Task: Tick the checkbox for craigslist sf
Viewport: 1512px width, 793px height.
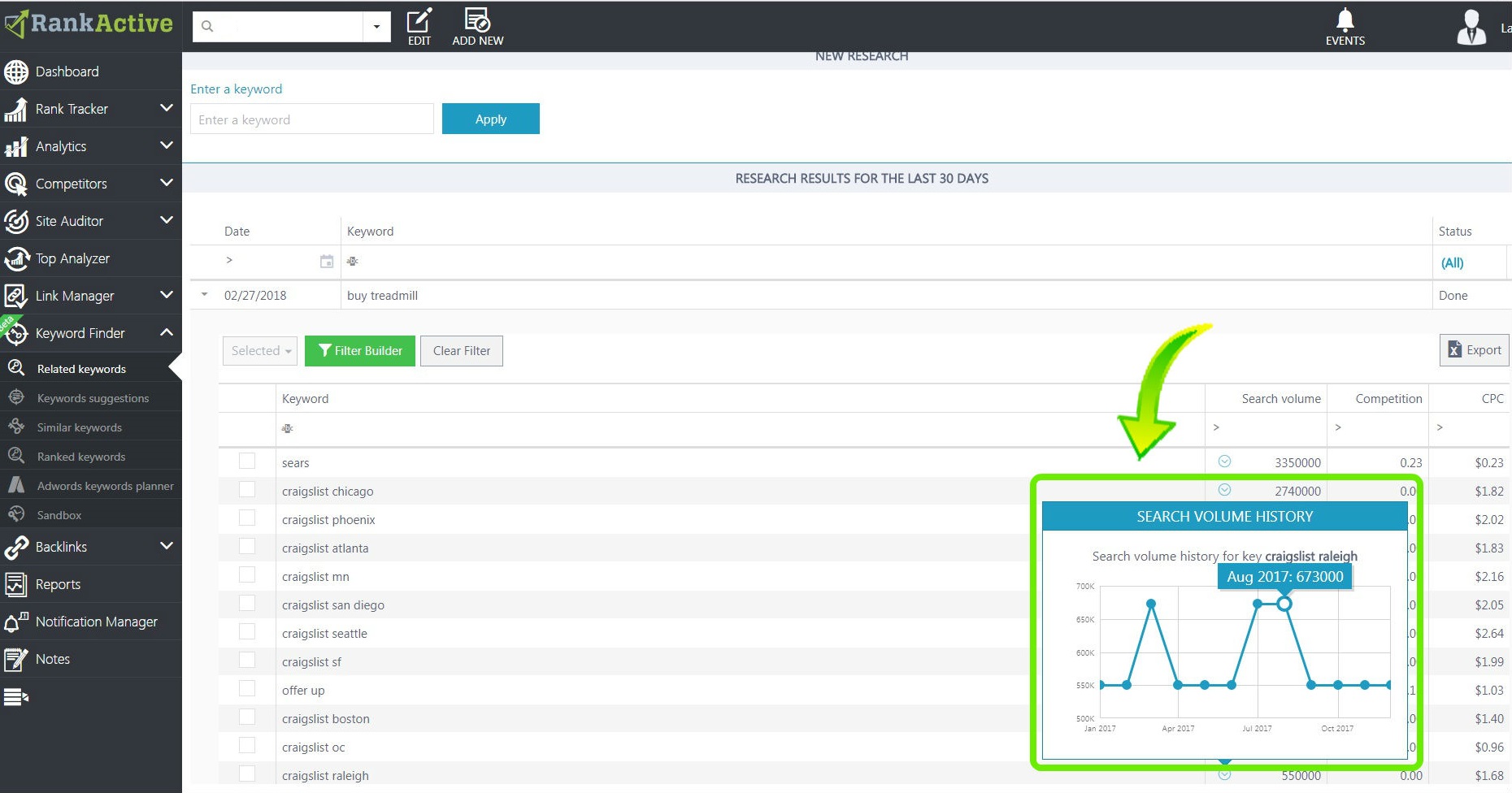Action: click(x=247, y=660)
